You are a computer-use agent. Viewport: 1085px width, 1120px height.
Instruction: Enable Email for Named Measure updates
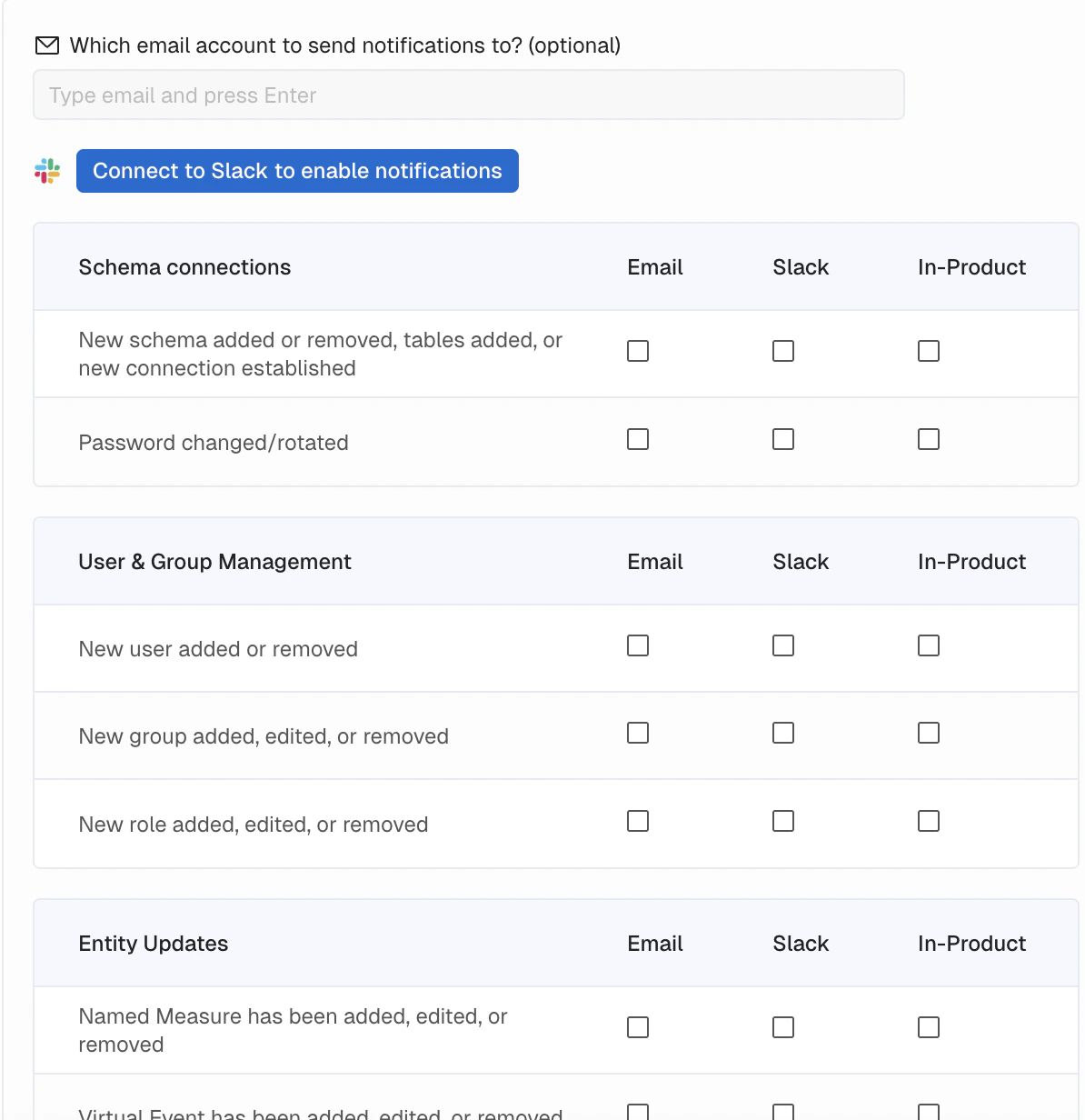pos(638,1027)
